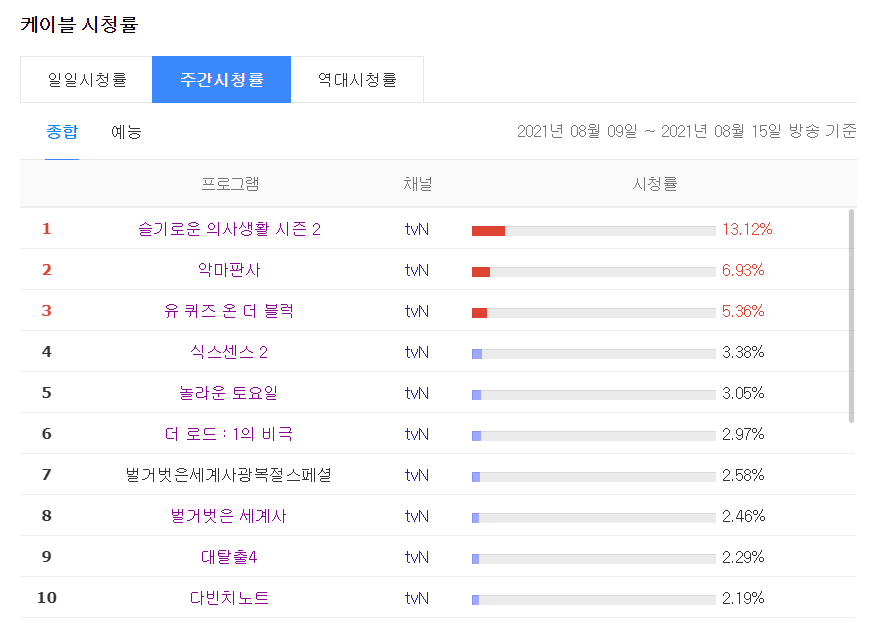Click the 5.36% rating bar
883x623 pixels.
594,313
